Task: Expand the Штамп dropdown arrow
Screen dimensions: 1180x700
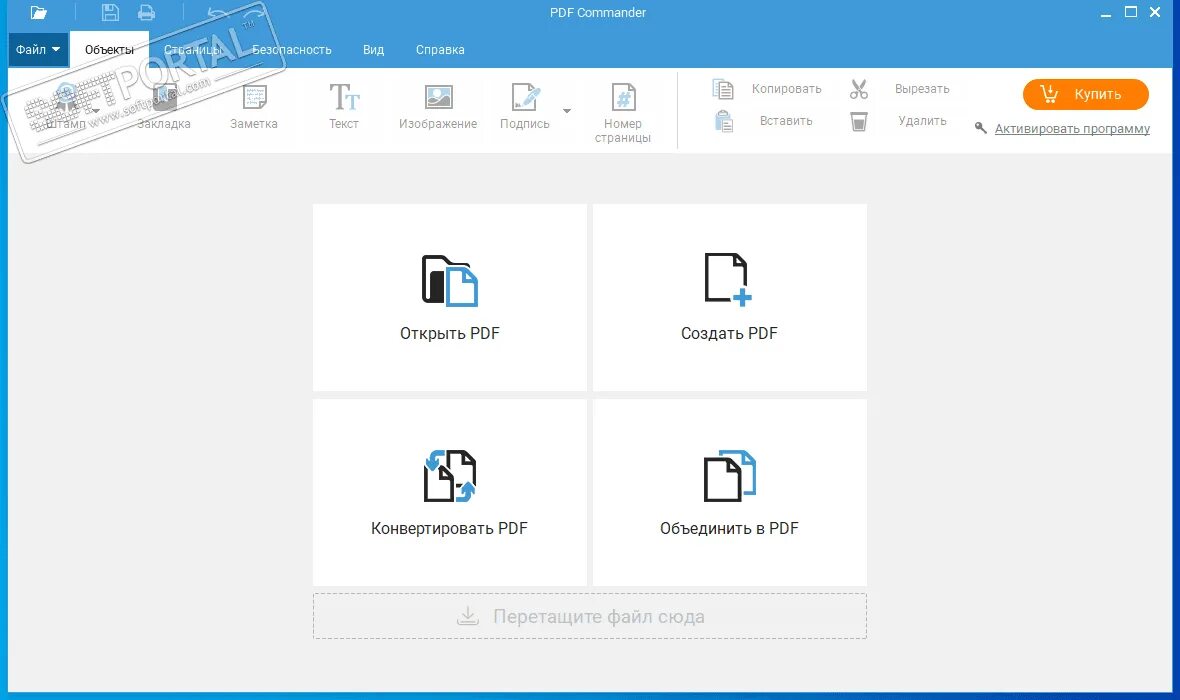Action: (96, 111)
